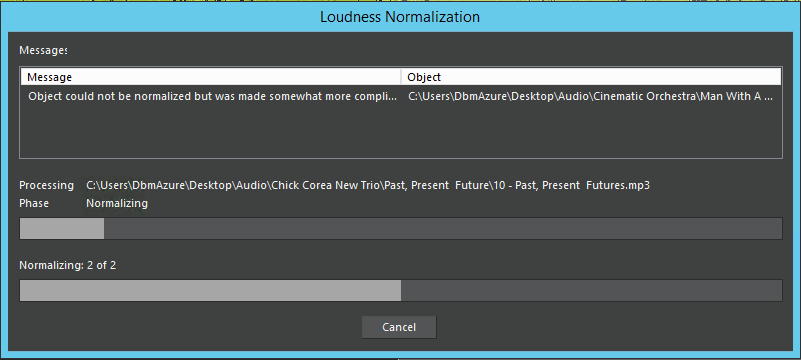Click the 'Normalizing' phase value text

pyautogui.click(x=117, y=203)
